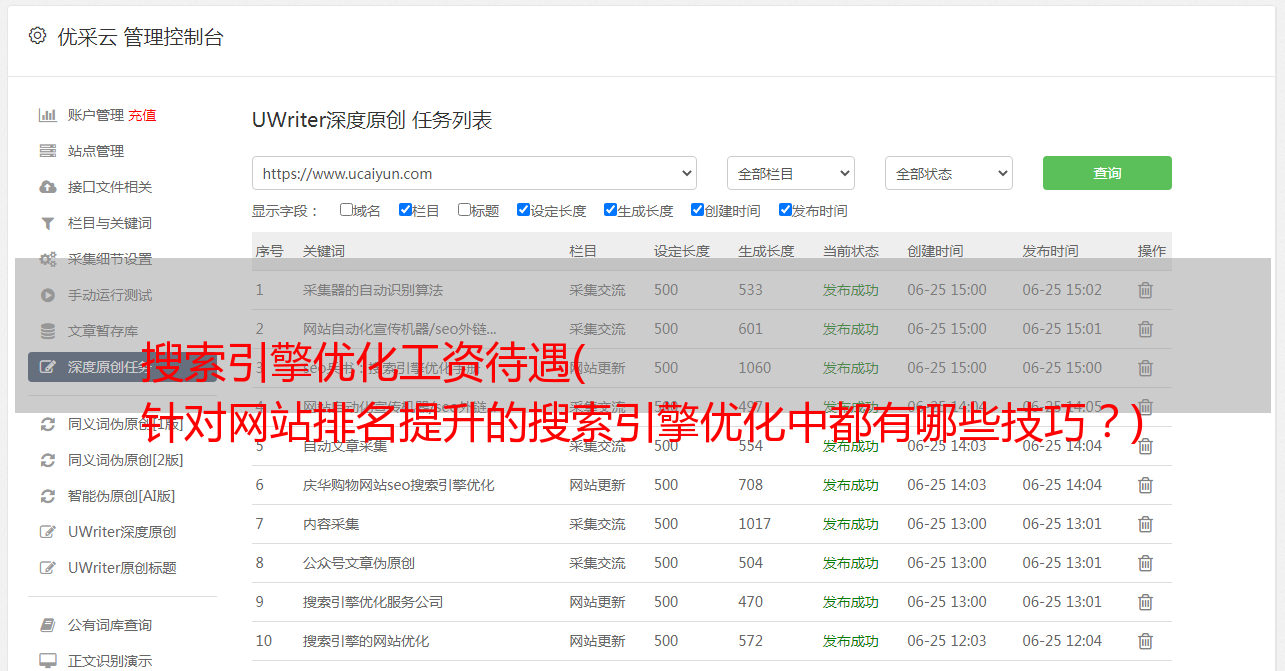Viewport: 1285px width, 671px height.
Task: Uncheck the 创建时间 display field checkbox
Action: 697,210
